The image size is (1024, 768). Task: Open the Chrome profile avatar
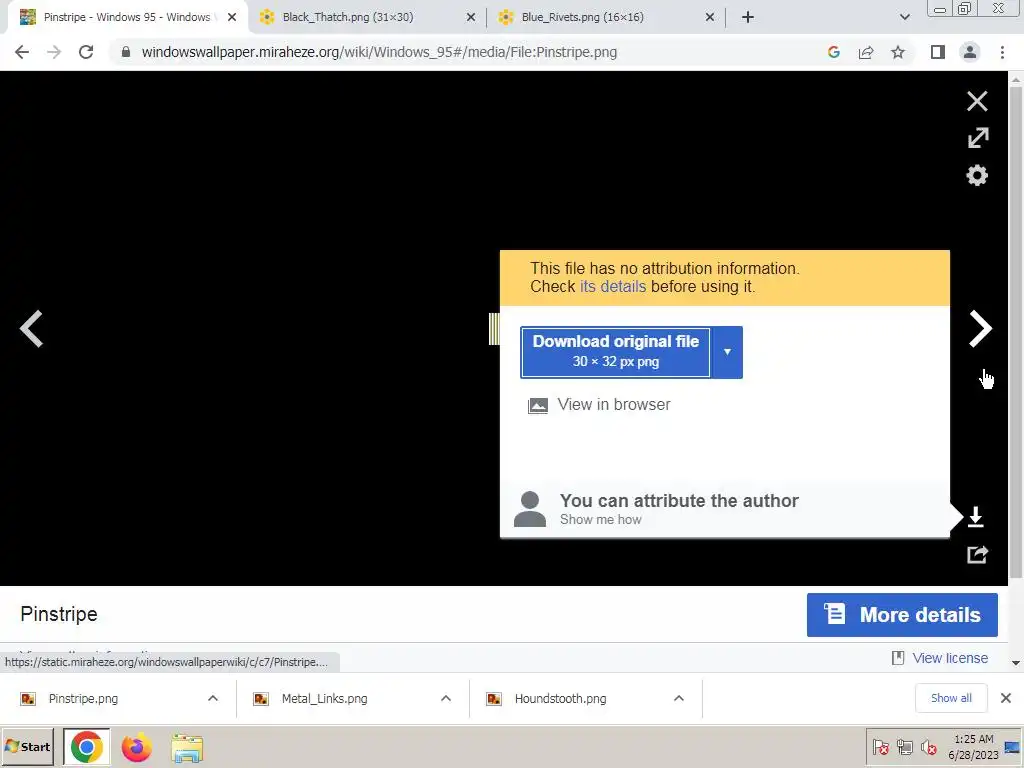coord(970,52)
